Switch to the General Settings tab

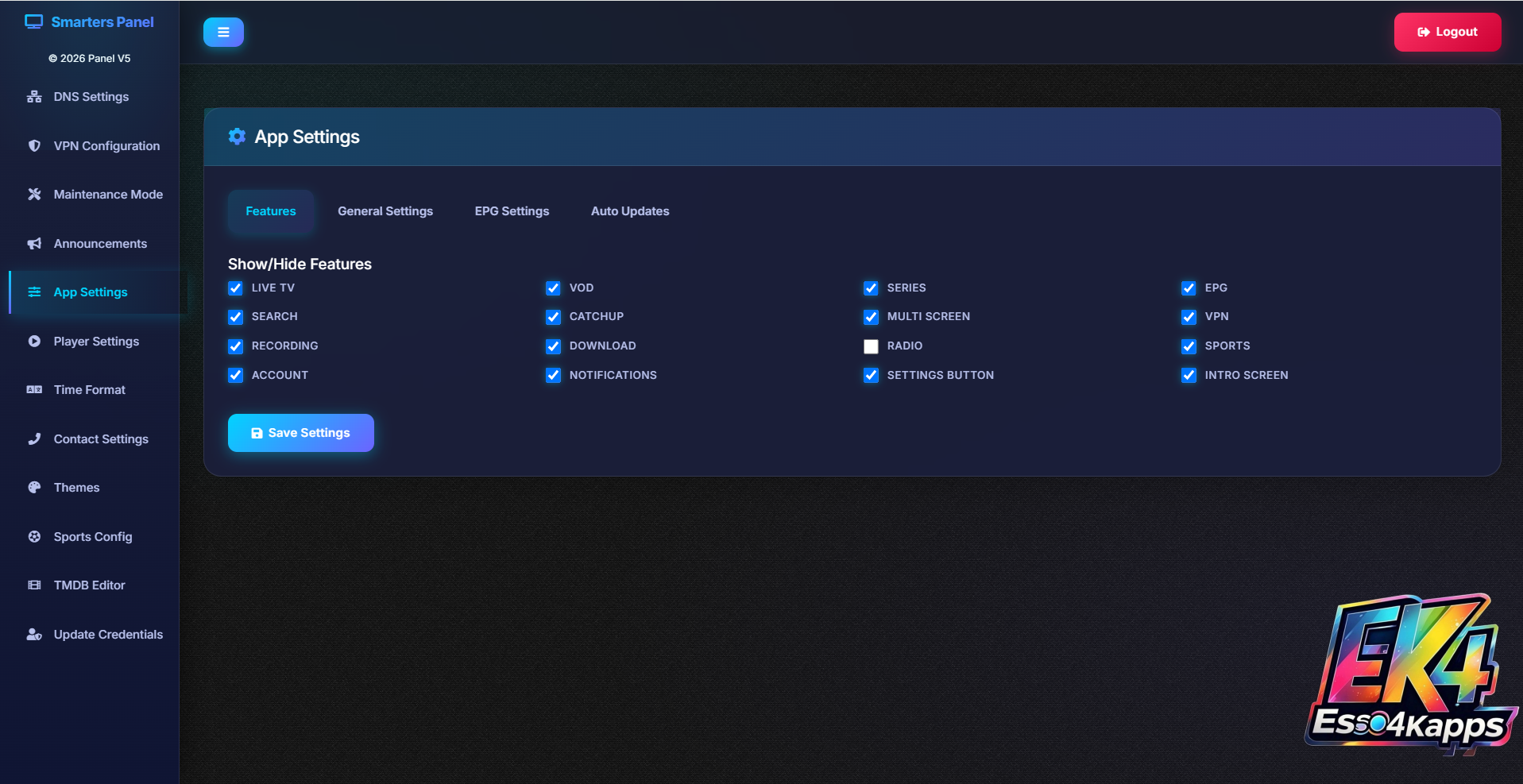coord(385,211)
